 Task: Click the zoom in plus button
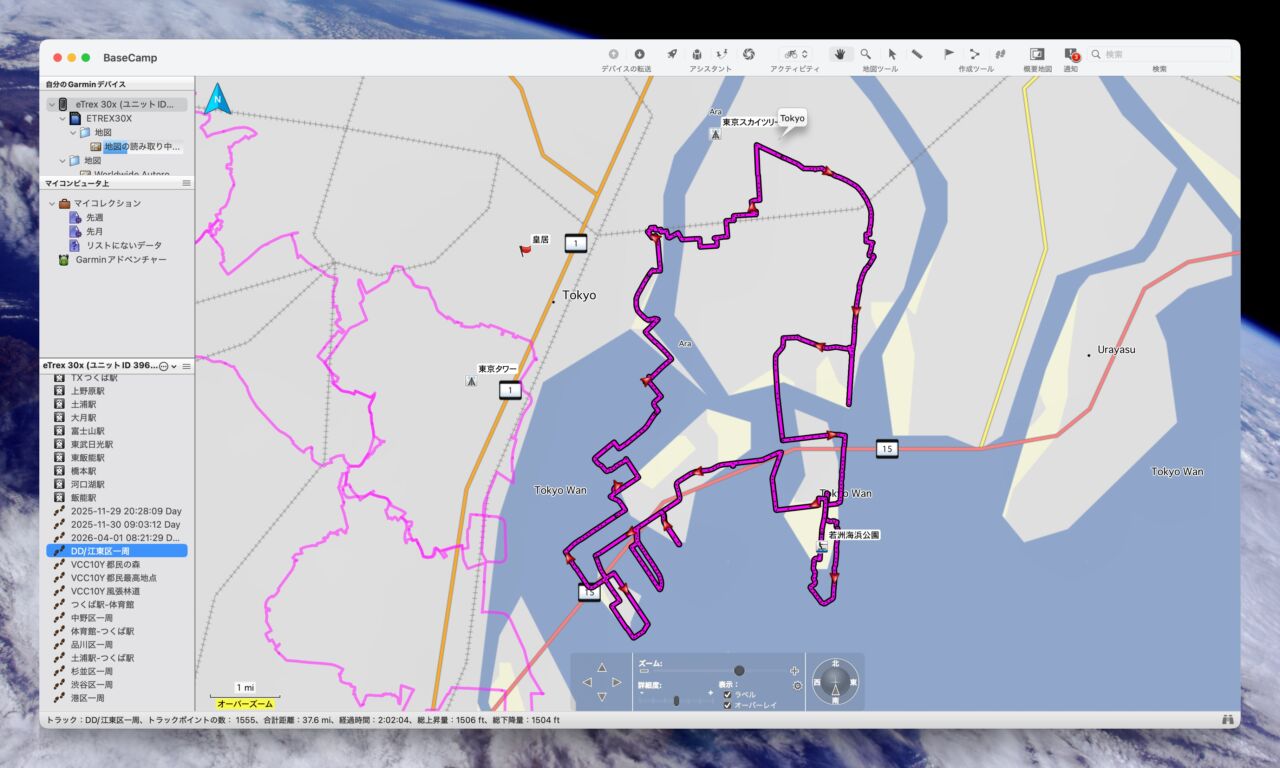click(794, 671)
